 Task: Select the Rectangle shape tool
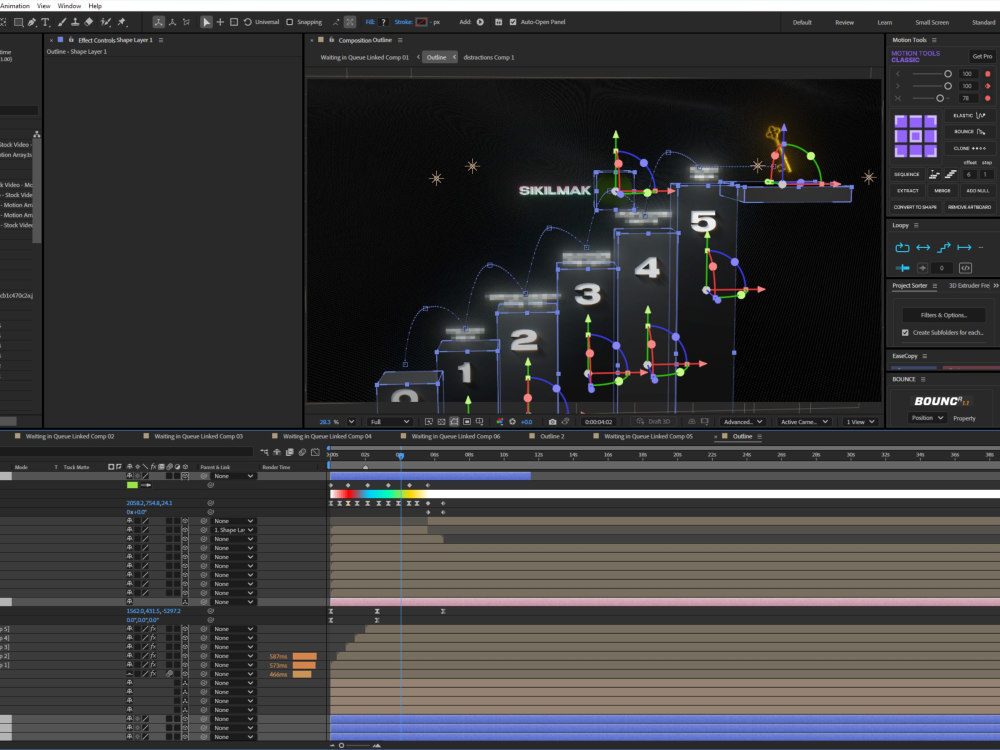[18, 22]
